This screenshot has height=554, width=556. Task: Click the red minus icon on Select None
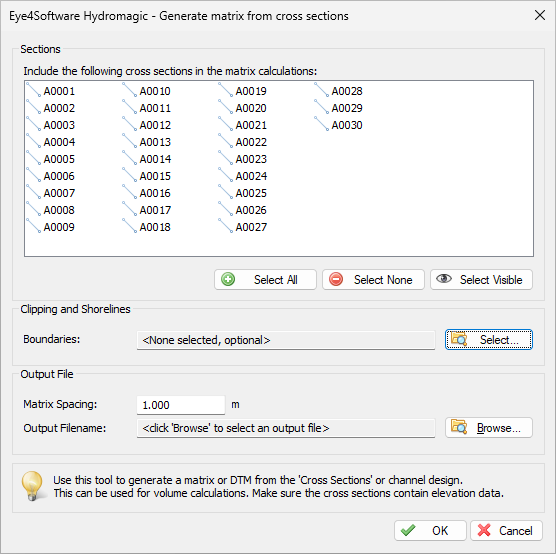coord(336,279)
